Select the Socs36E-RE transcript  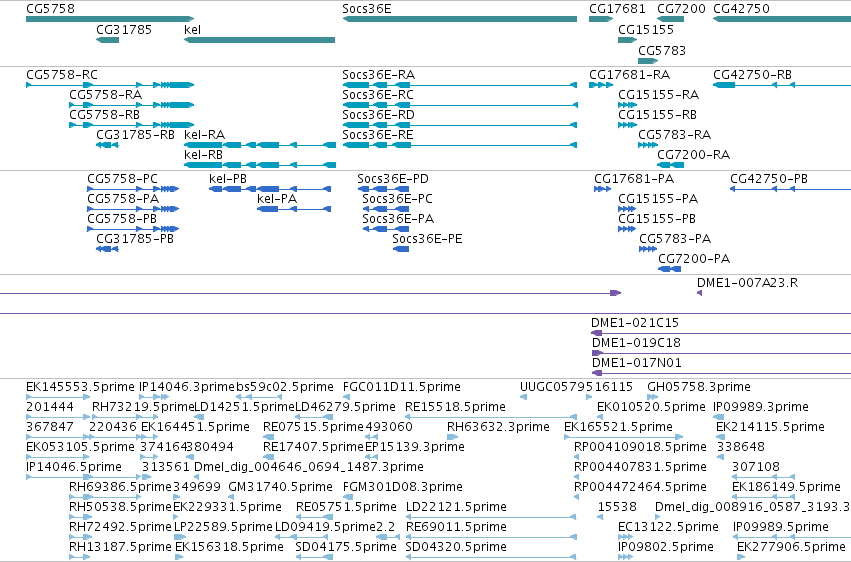coord(460,145)
